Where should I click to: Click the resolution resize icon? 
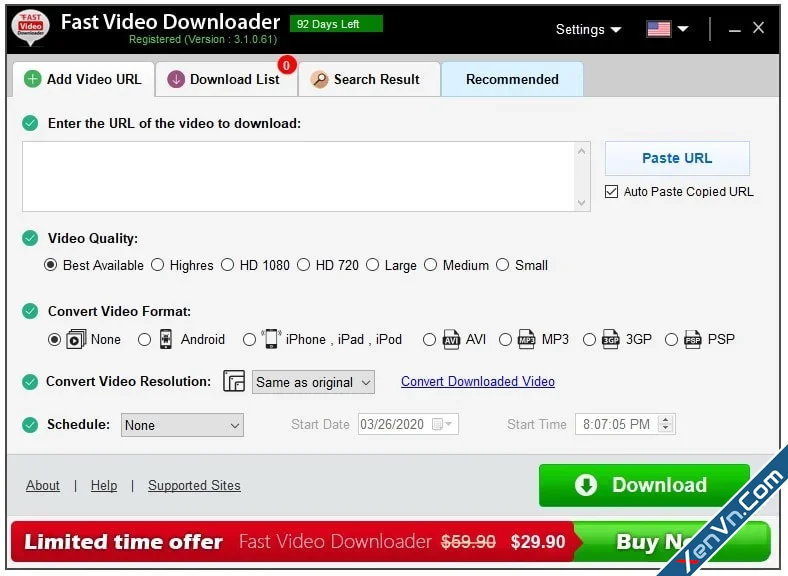tap(234, 381)
